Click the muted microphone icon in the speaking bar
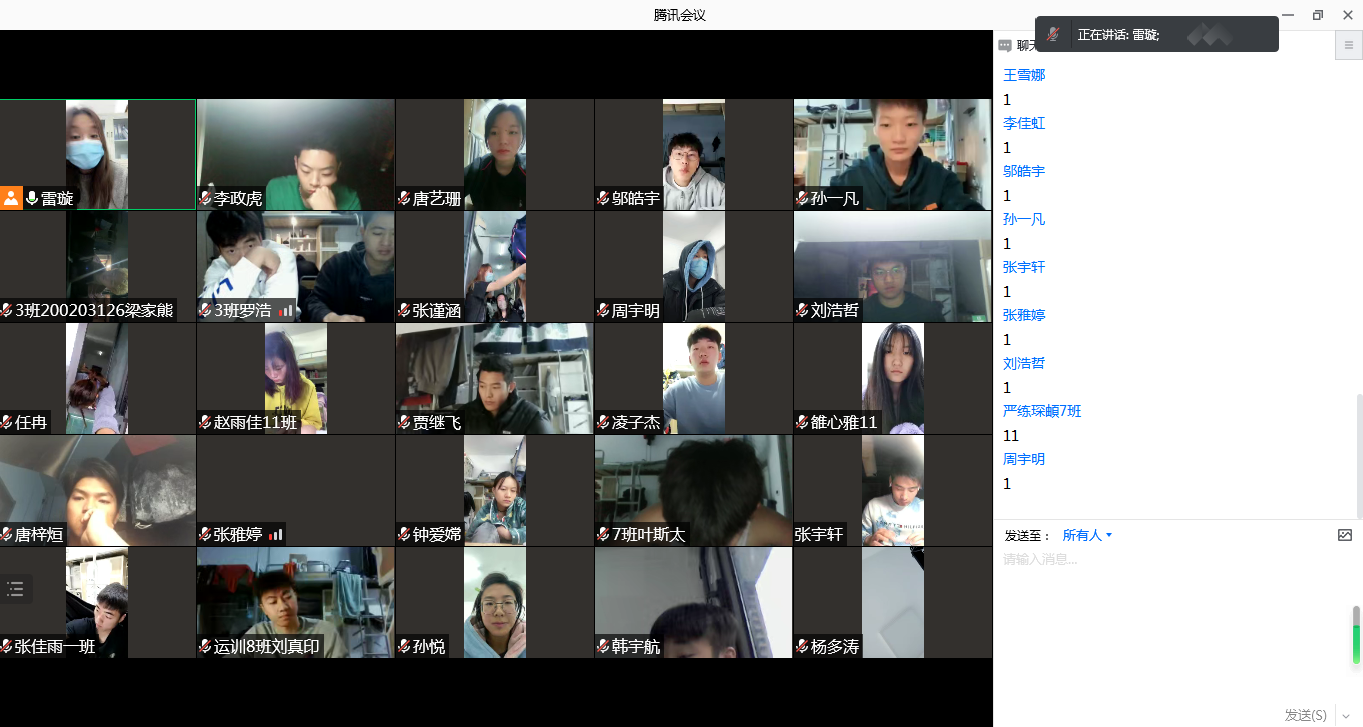1363x727 pixels. pos(1053,34)
